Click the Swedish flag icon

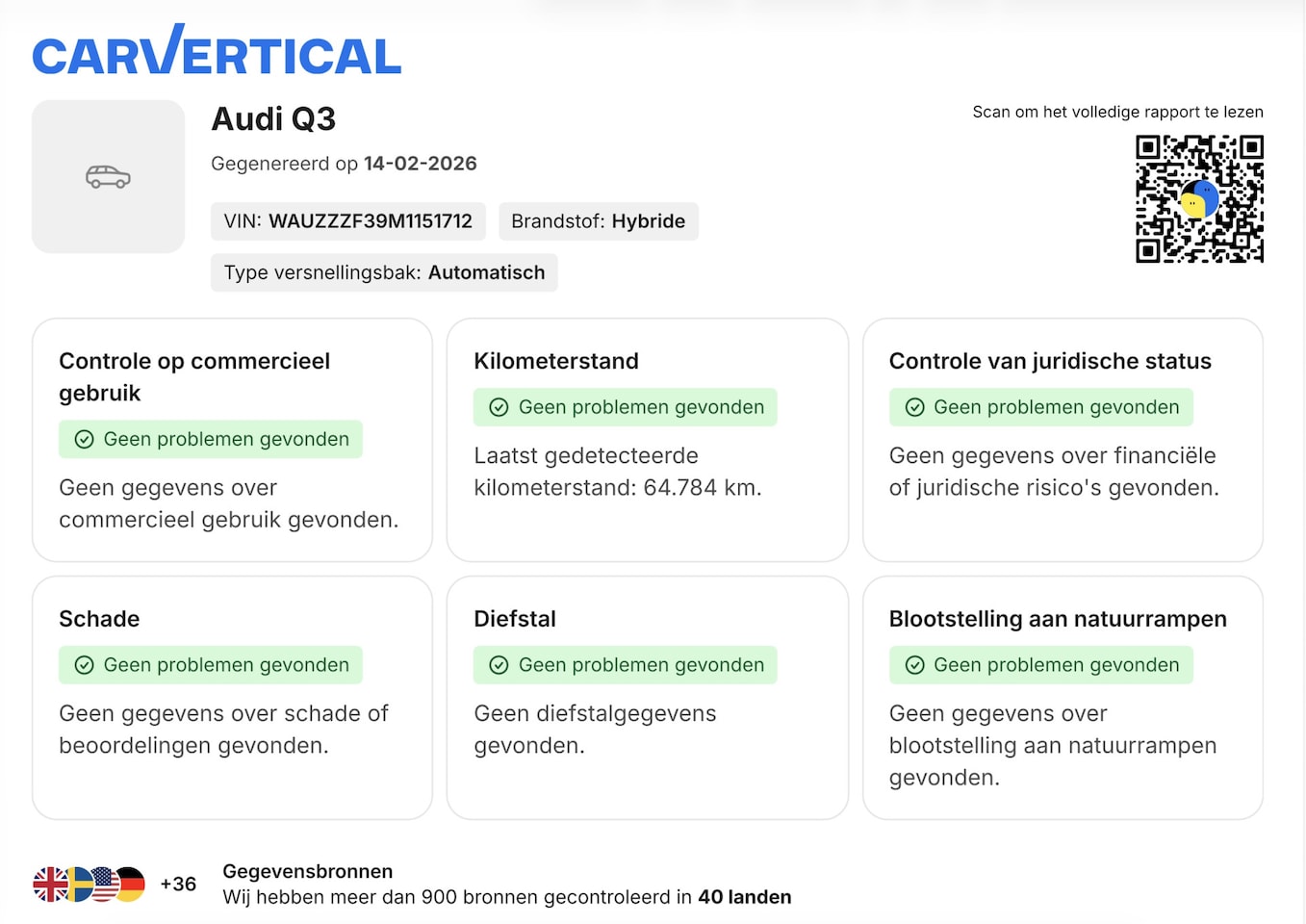78,884
